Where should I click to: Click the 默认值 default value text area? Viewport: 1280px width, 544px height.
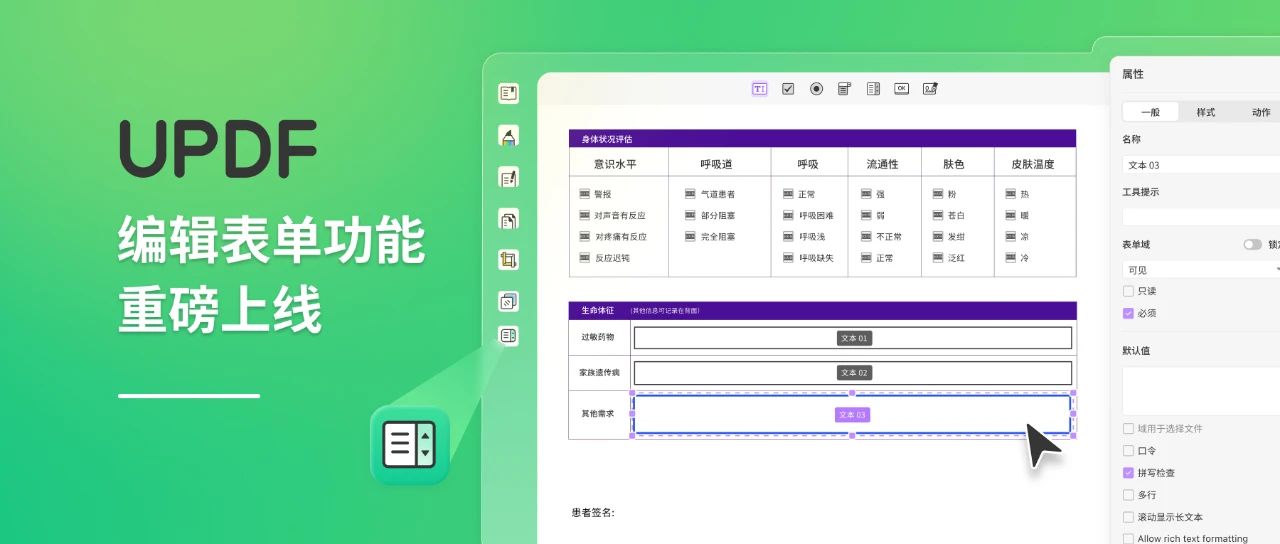click(1201, 391)
